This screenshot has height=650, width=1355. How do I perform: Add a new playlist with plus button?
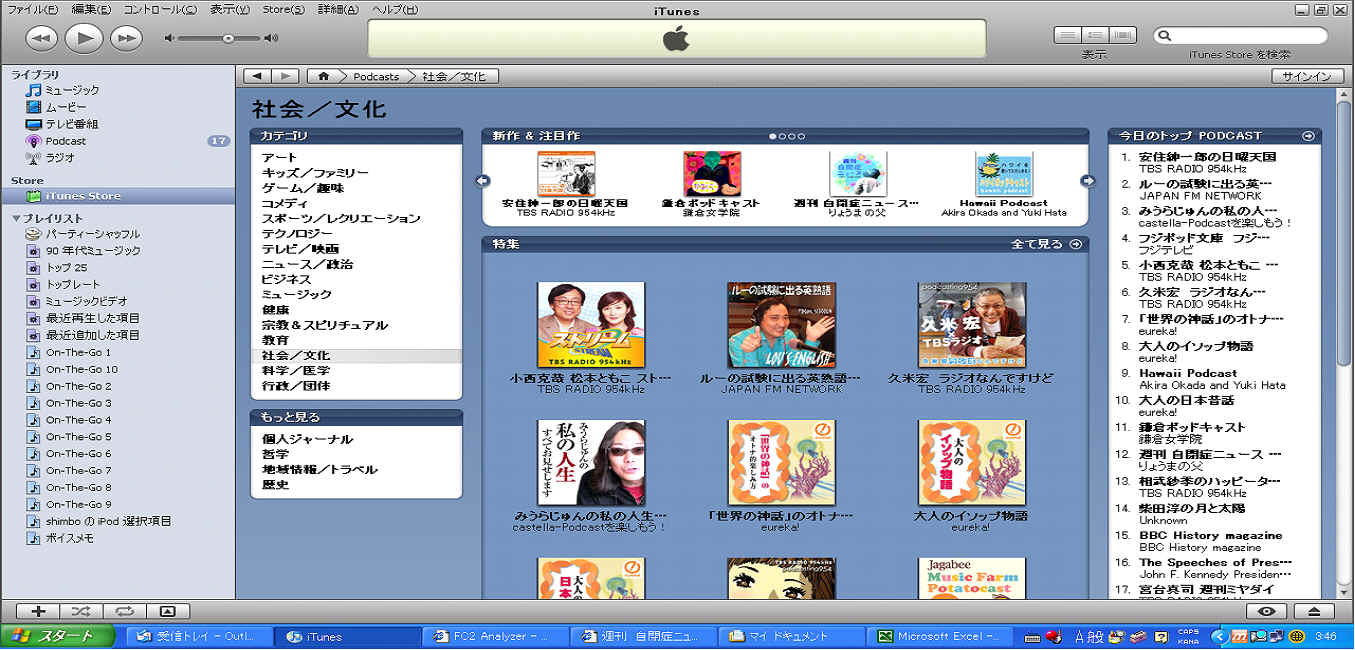pos(38,611)
